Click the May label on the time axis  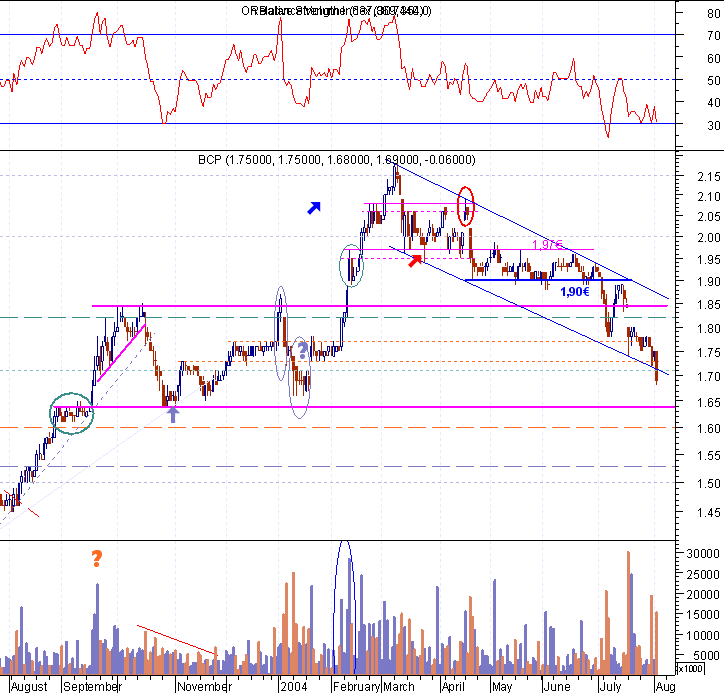point(502,687)
